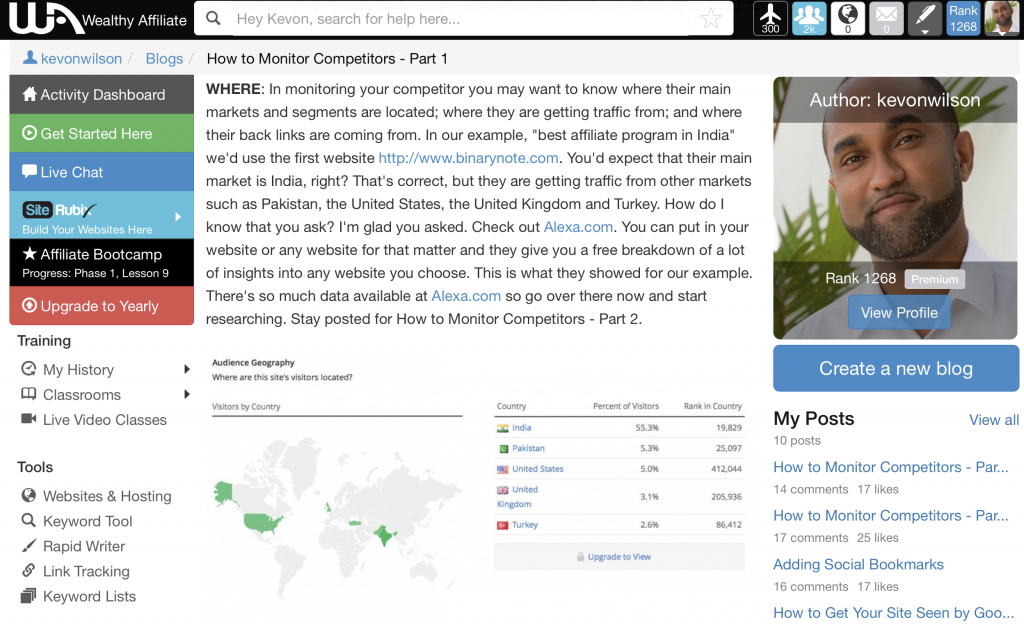Click Create a new blog button

pyautogui.click(x=896, y=369)
